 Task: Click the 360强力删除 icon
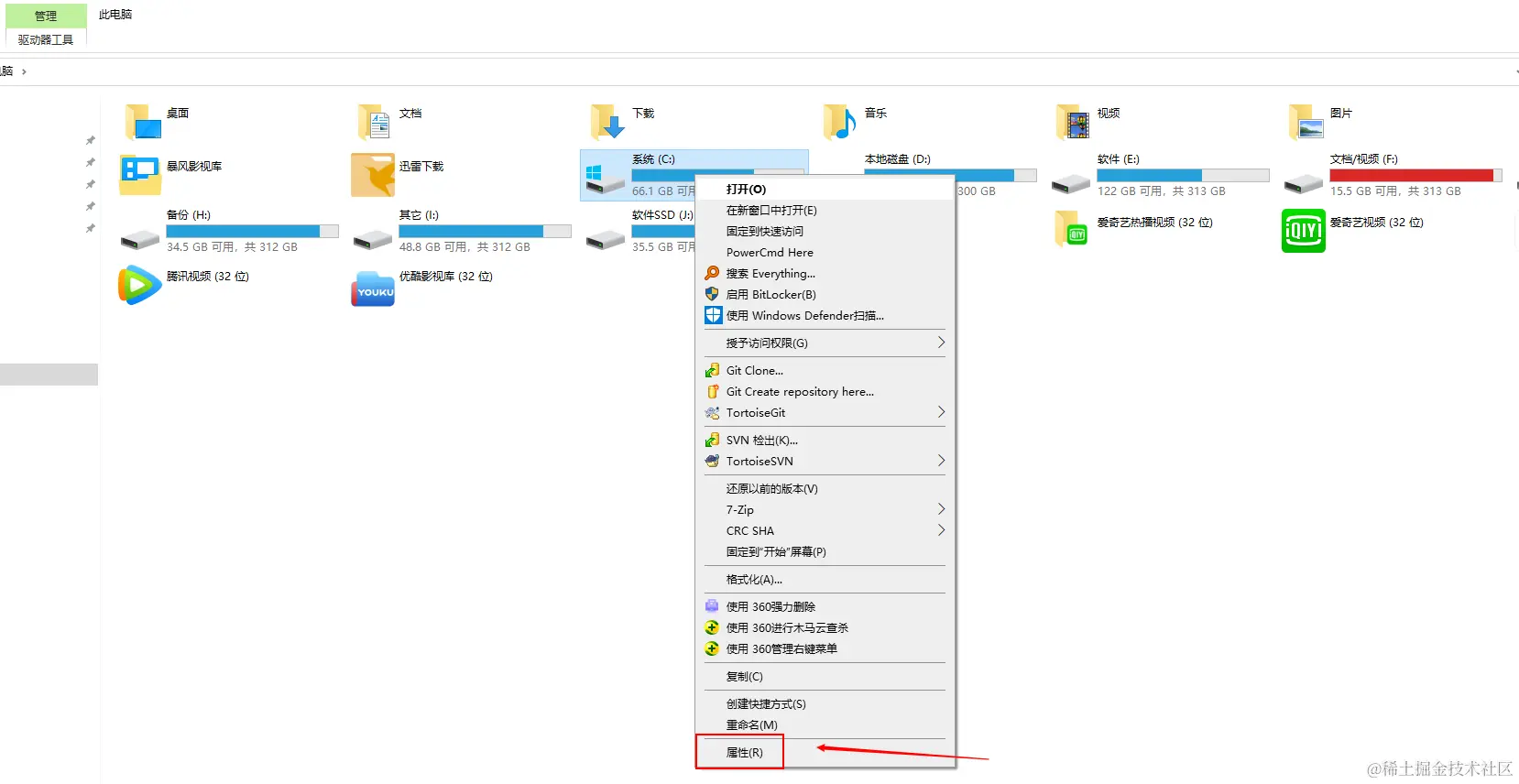tap(712, 606)
